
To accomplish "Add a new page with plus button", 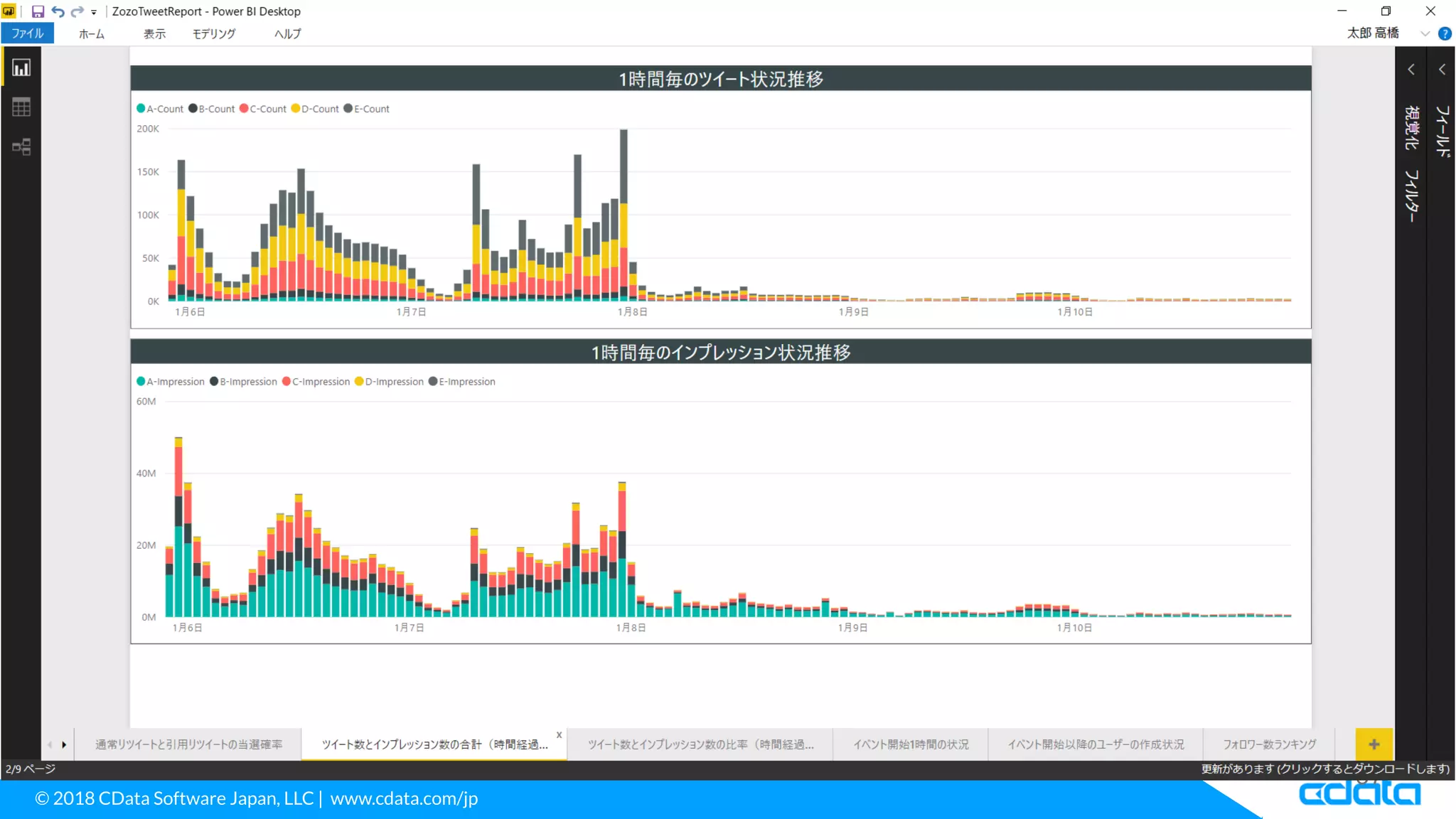I will [1374, 744].
